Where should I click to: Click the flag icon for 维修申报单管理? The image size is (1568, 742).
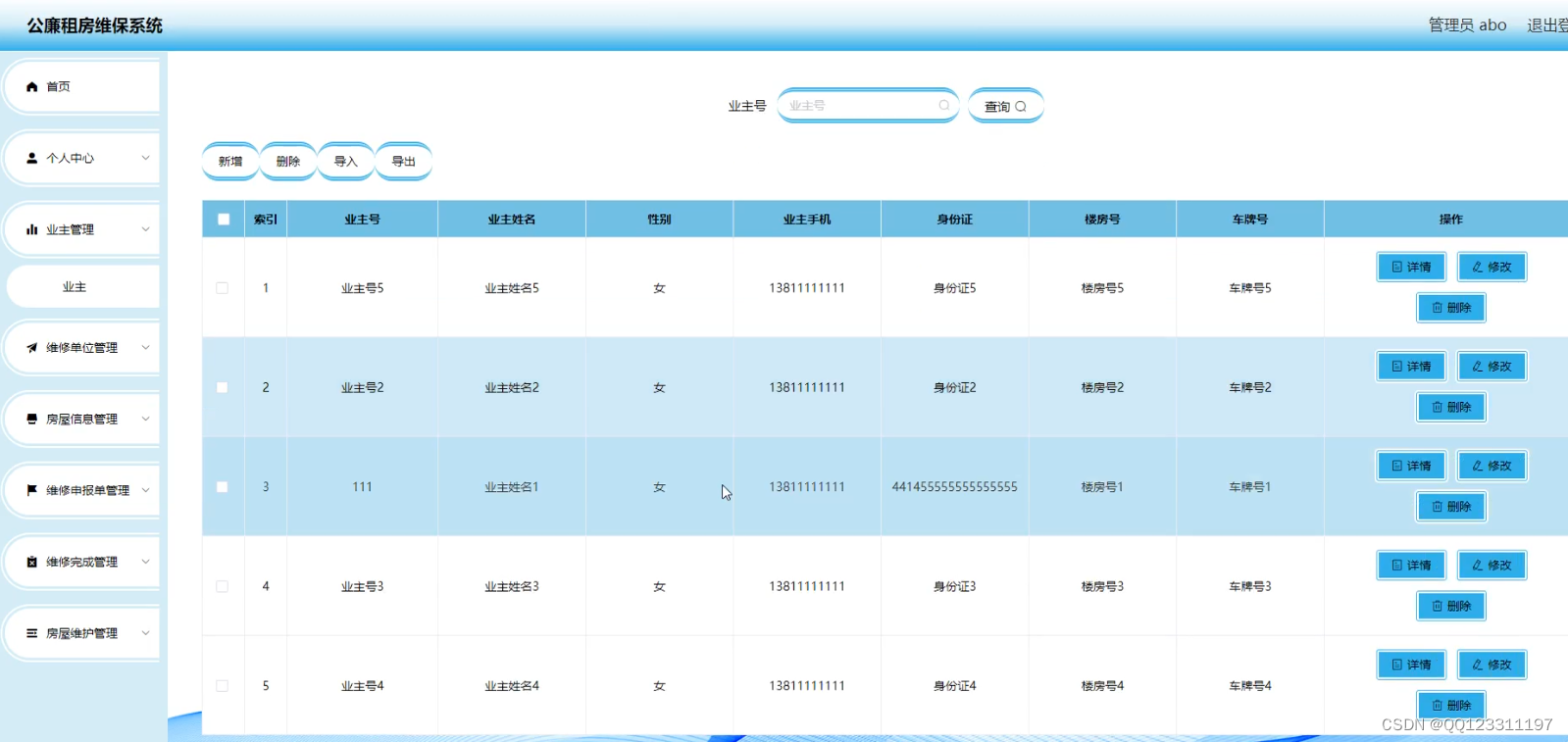(32, 490)
